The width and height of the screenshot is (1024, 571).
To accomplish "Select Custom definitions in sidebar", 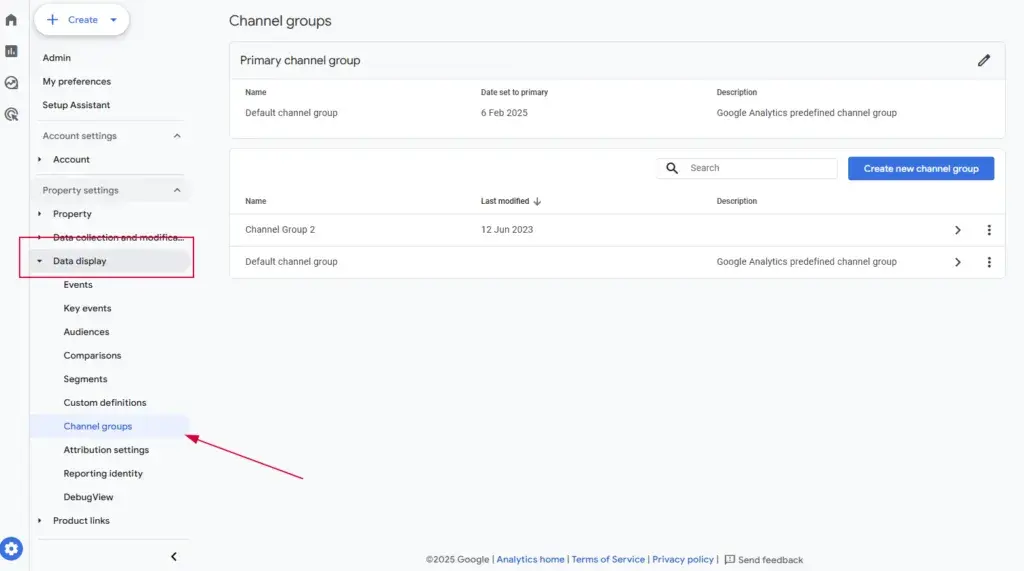I will point(105,403).
